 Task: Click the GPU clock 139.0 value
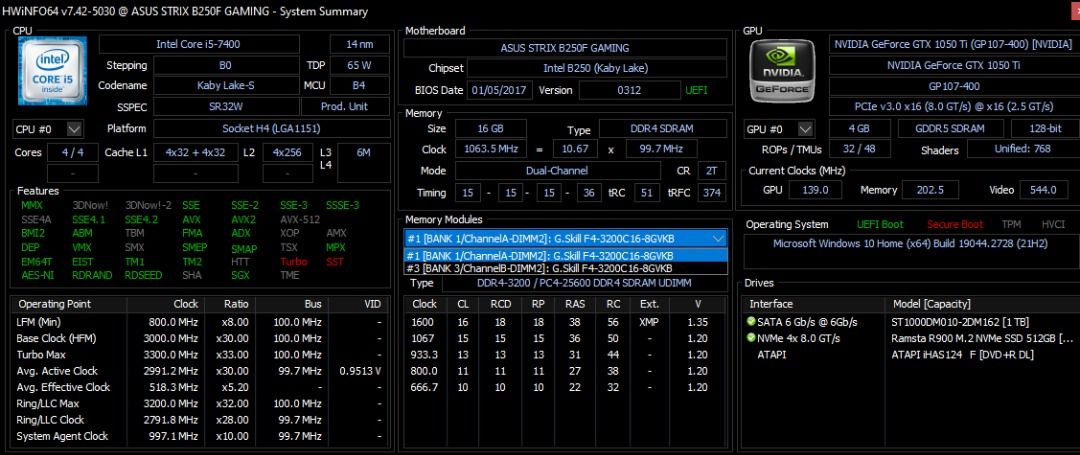pyautogui.click(x=814, y=191)
